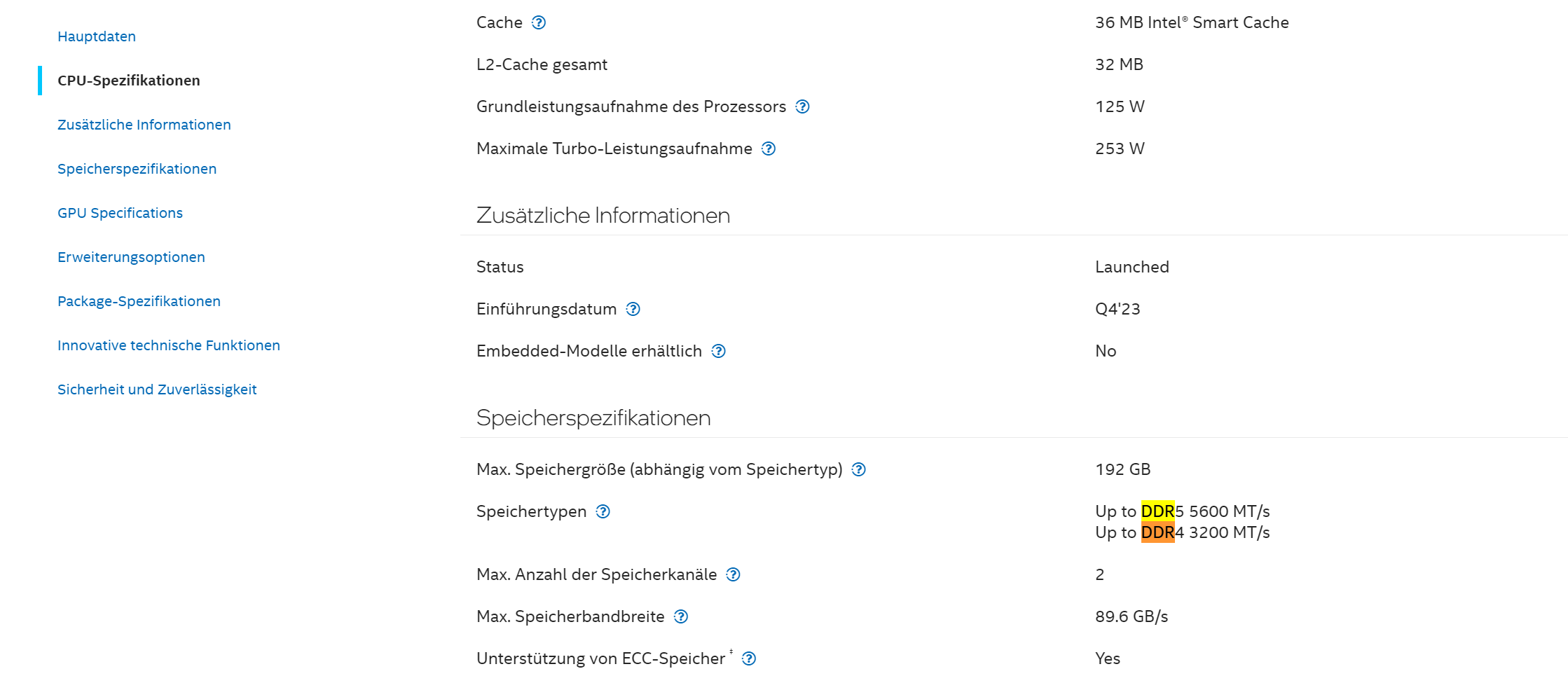The height and width of the screenshot is (690, 1568).
Task: Go to Innovative technische Funktionen
Action: [x=169, y=345]
